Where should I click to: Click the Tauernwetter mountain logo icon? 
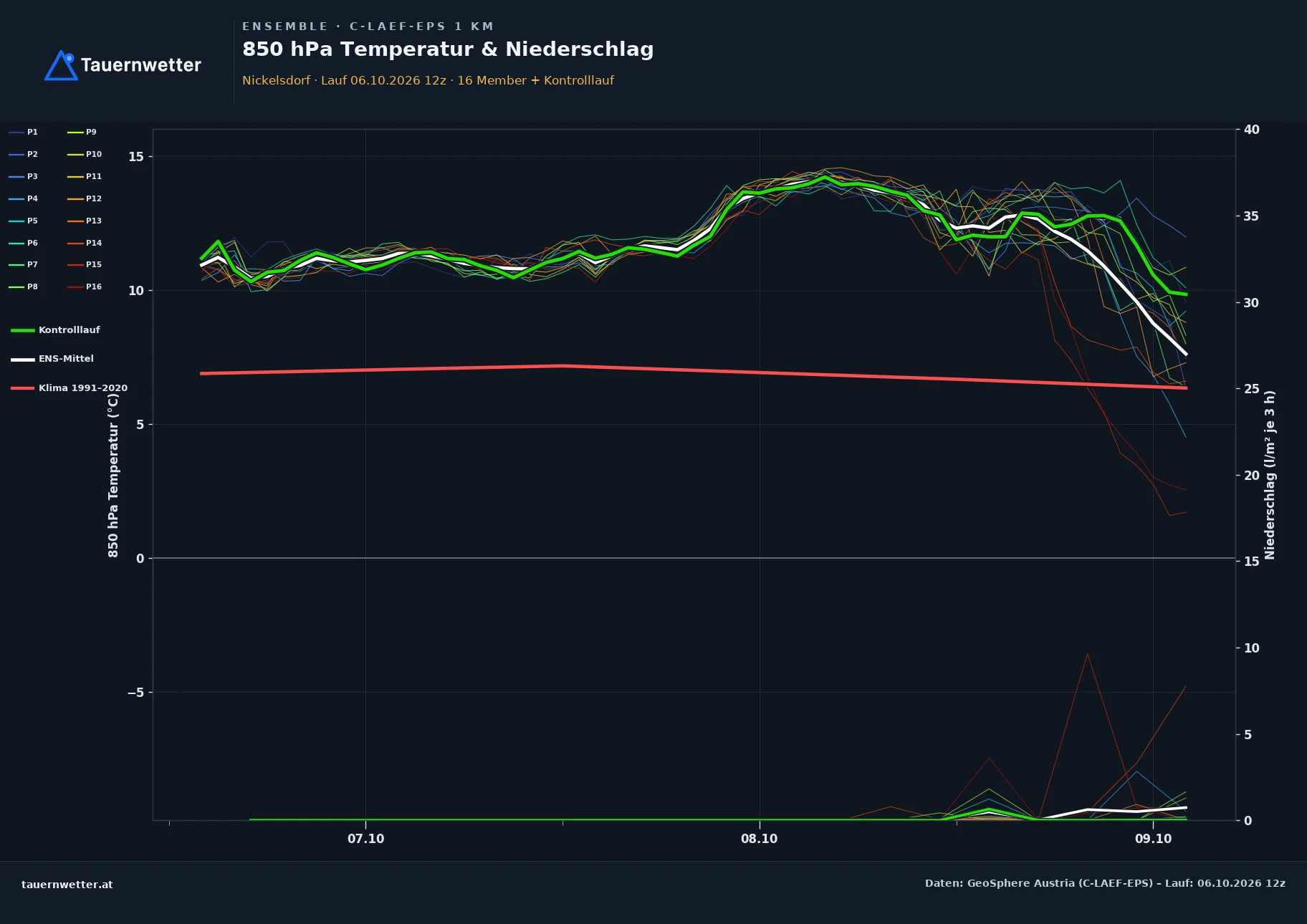coord(62,65)
